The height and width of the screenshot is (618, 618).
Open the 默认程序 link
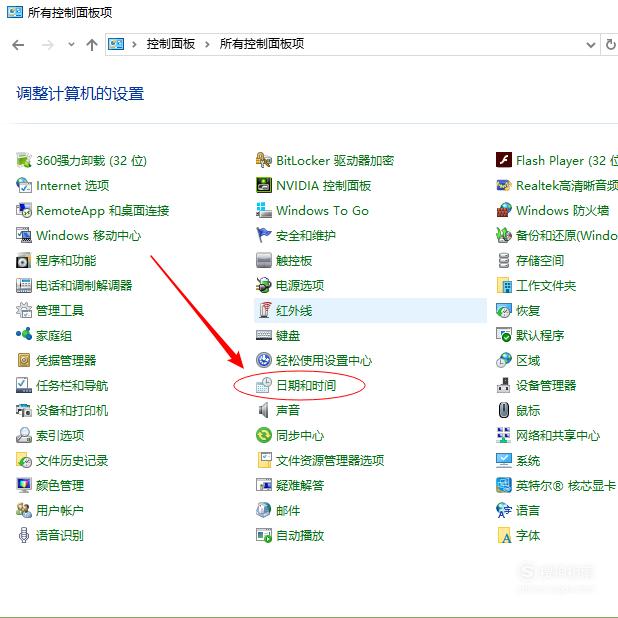(x=540, y=335)
